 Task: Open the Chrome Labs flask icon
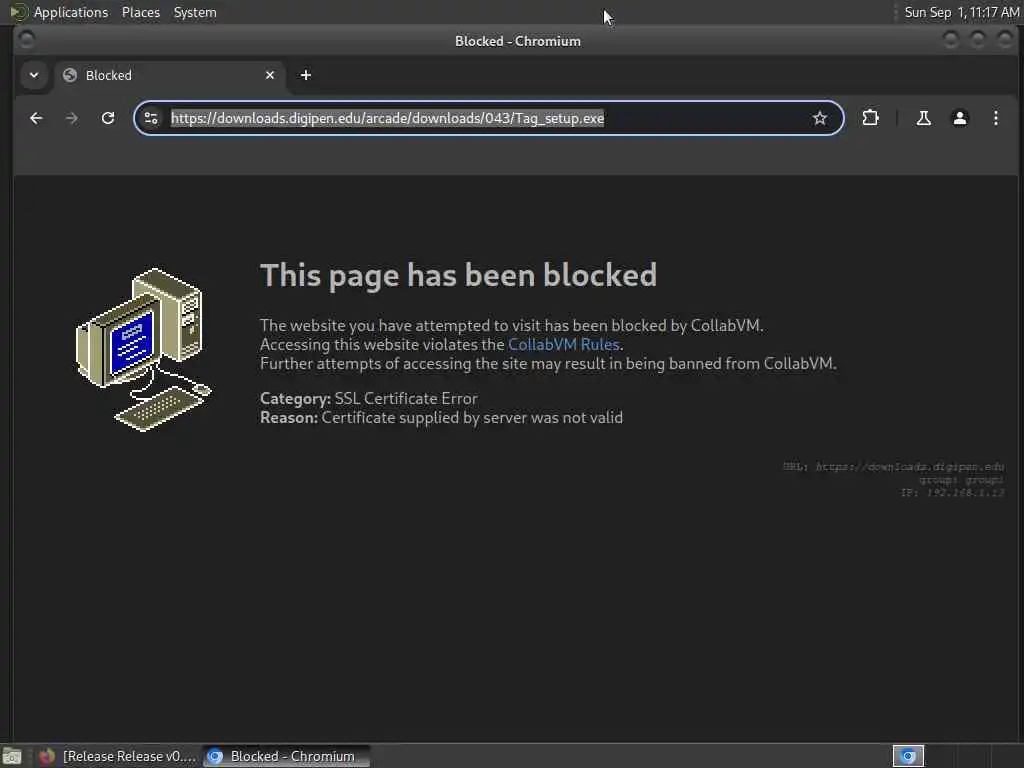click(923, 118)
